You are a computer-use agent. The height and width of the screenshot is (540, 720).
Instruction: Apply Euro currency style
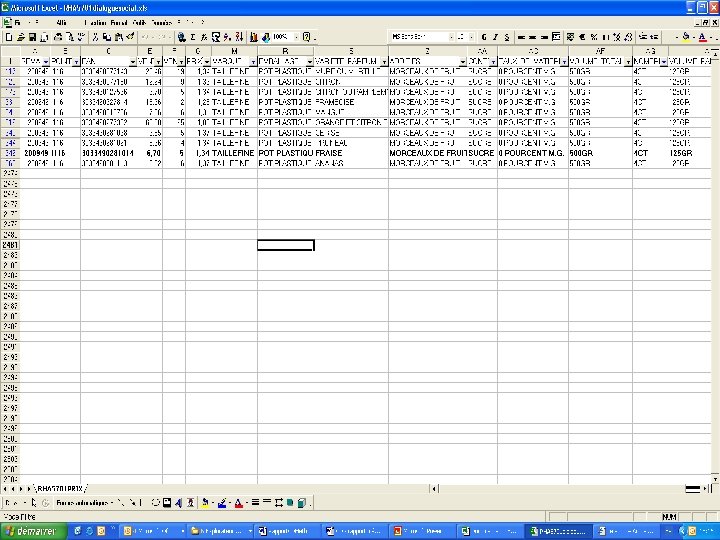pyautogui.click(x=582, y=37)
